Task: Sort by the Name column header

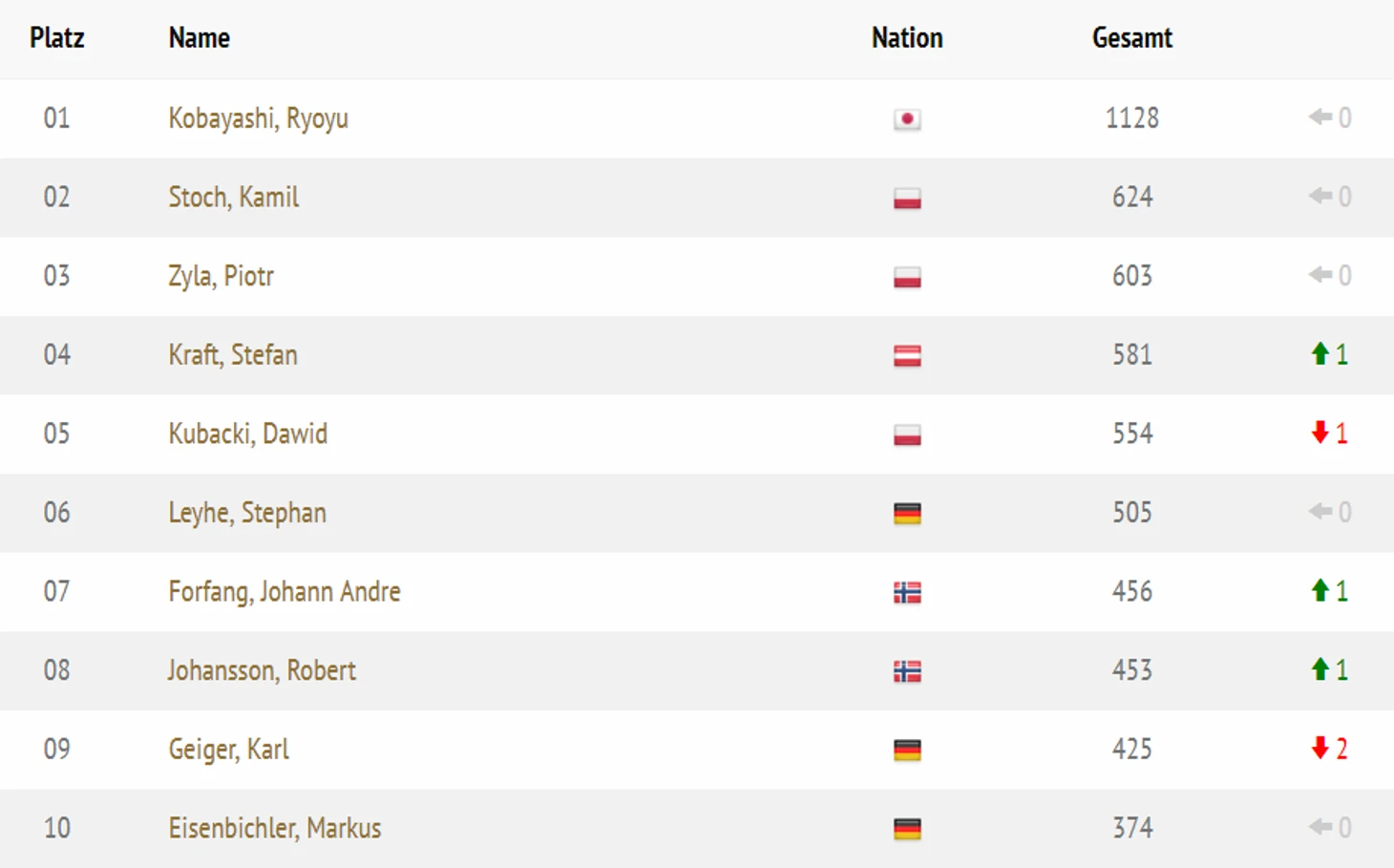Action: 200,38
